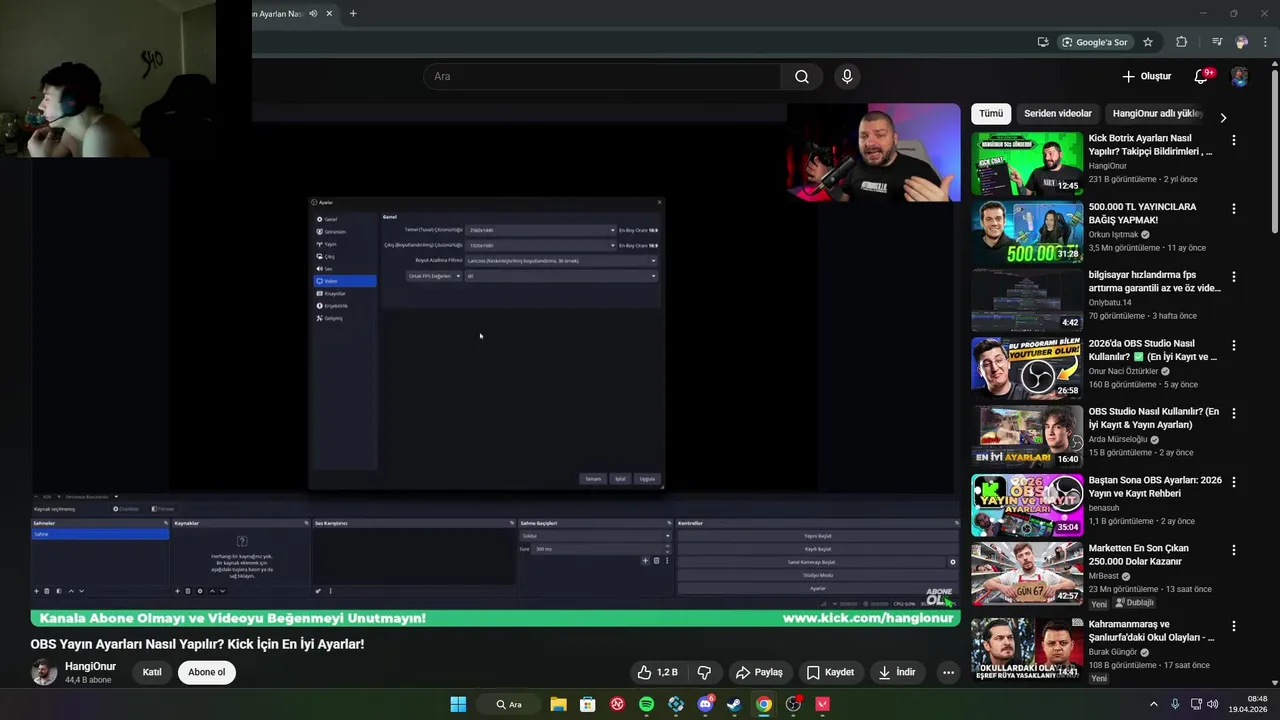Switch to Chrome taskbar icon
Image resolution: width=1280 pixels, height=720 pixels.
(x=764, y=704)
